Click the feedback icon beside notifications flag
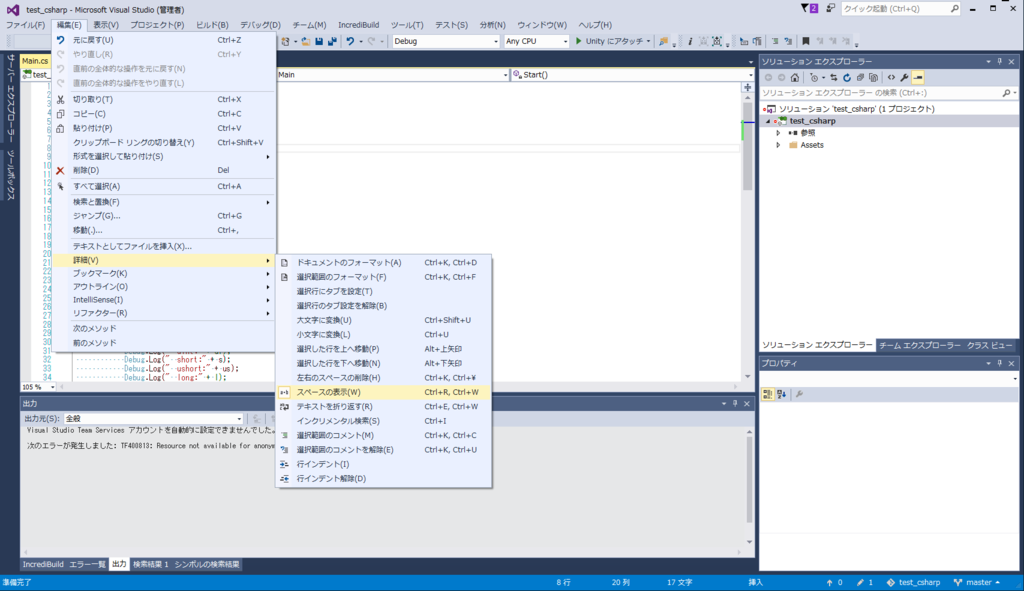This screenshot has height=591, width=1024. [831, 8]
